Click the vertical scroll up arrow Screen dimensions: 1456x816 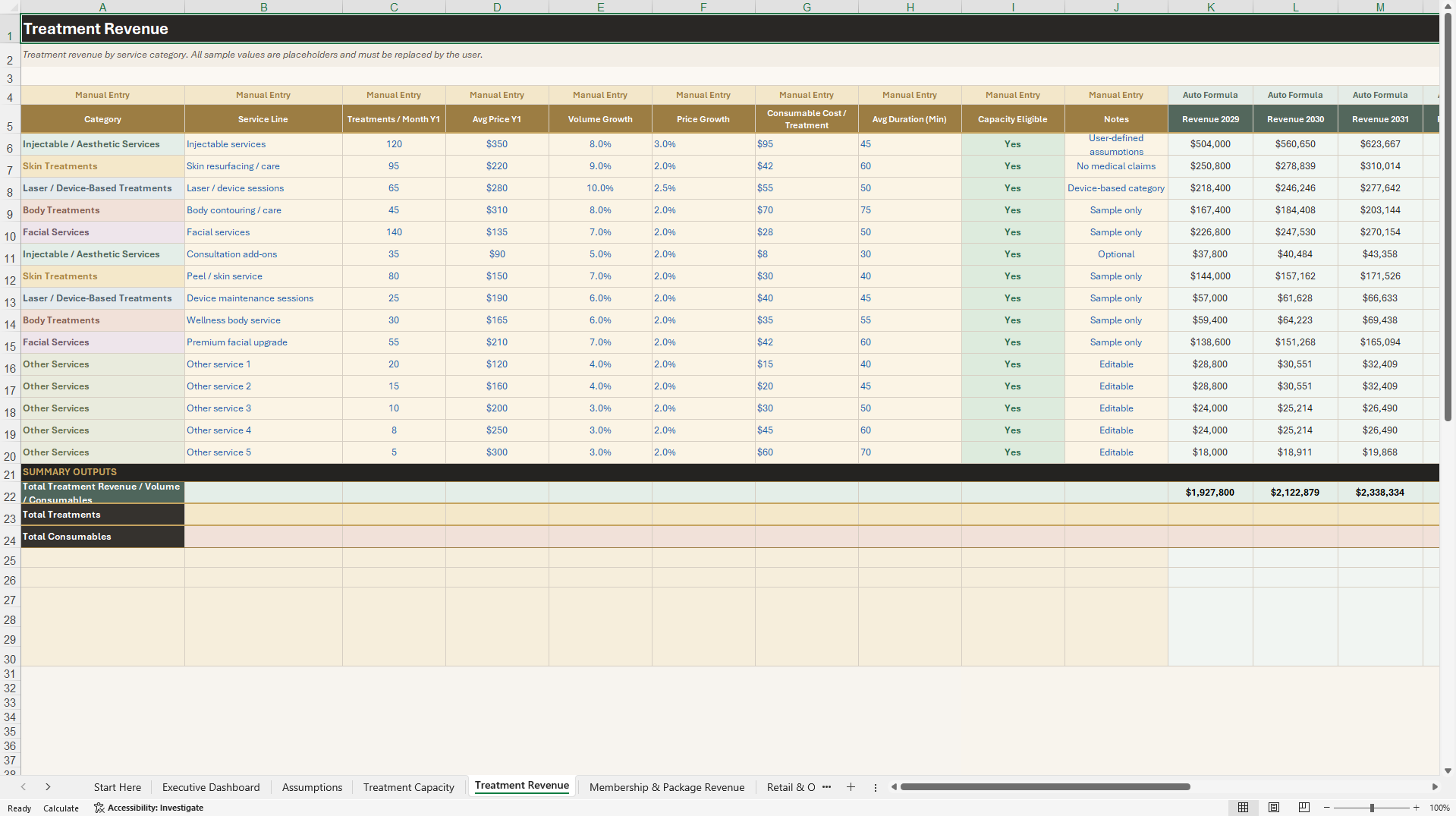coord(1448,7)
